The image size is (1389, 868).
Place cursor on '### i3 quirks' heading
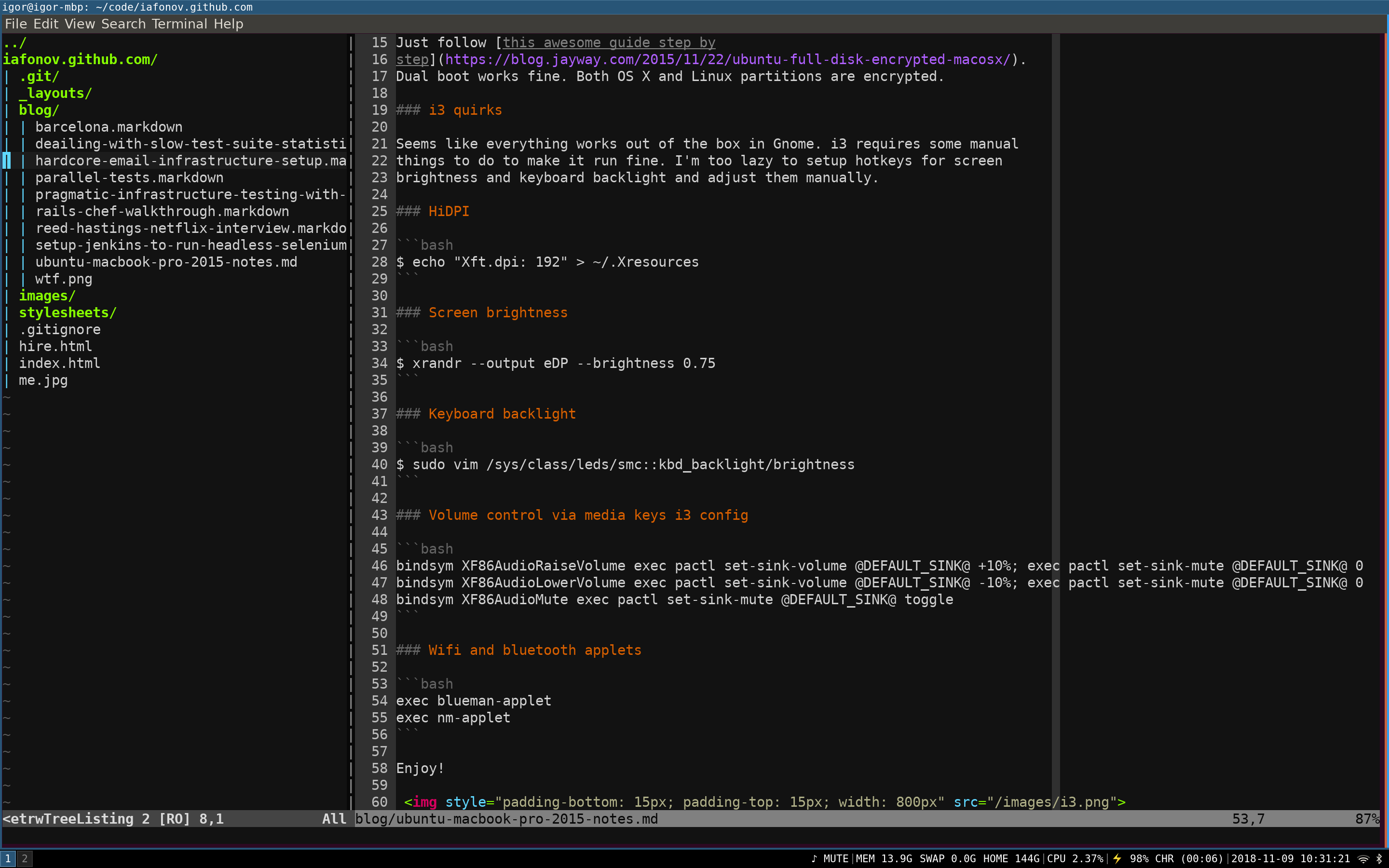[x=449, y=110]
